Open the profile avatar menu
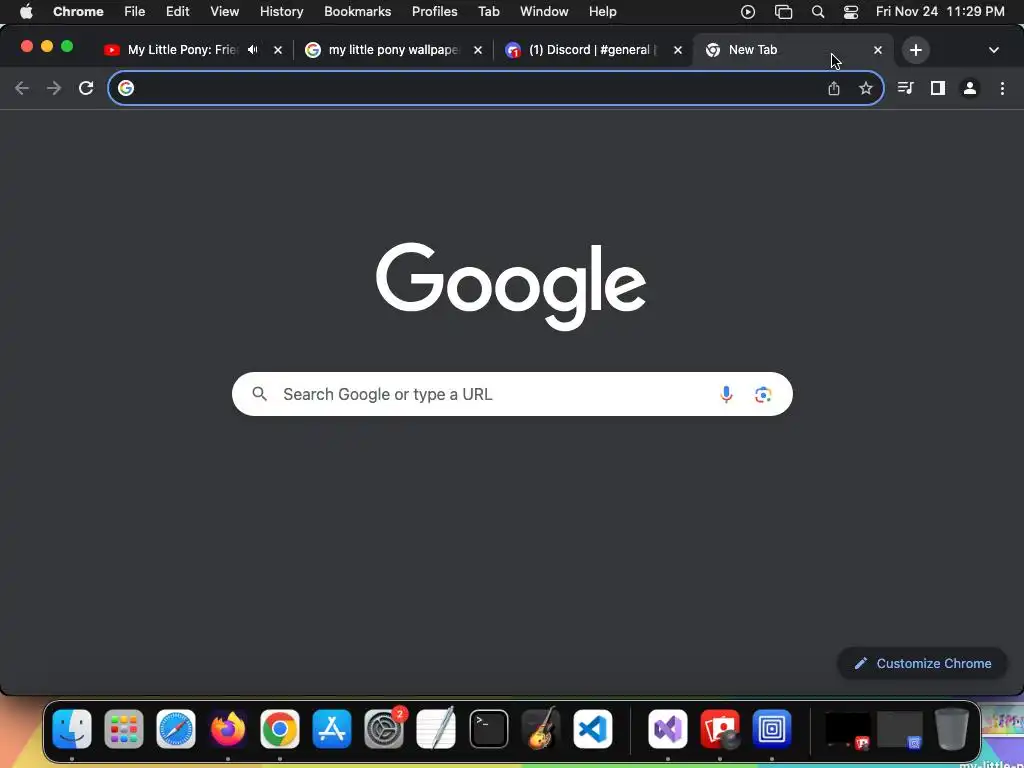Image resolution: width=1024 pixels, height=768 pixels. (x=970, y=88)
